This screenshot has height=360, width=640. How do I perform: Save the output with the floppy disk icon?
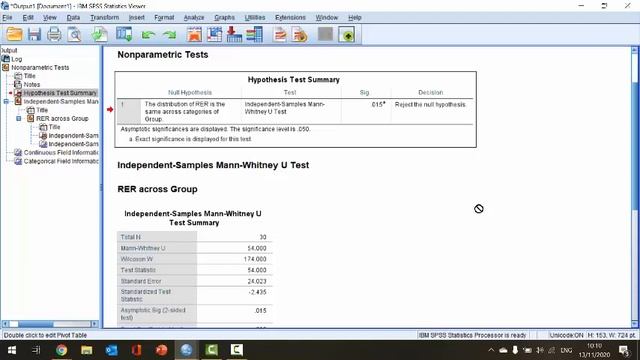point(34,34)
